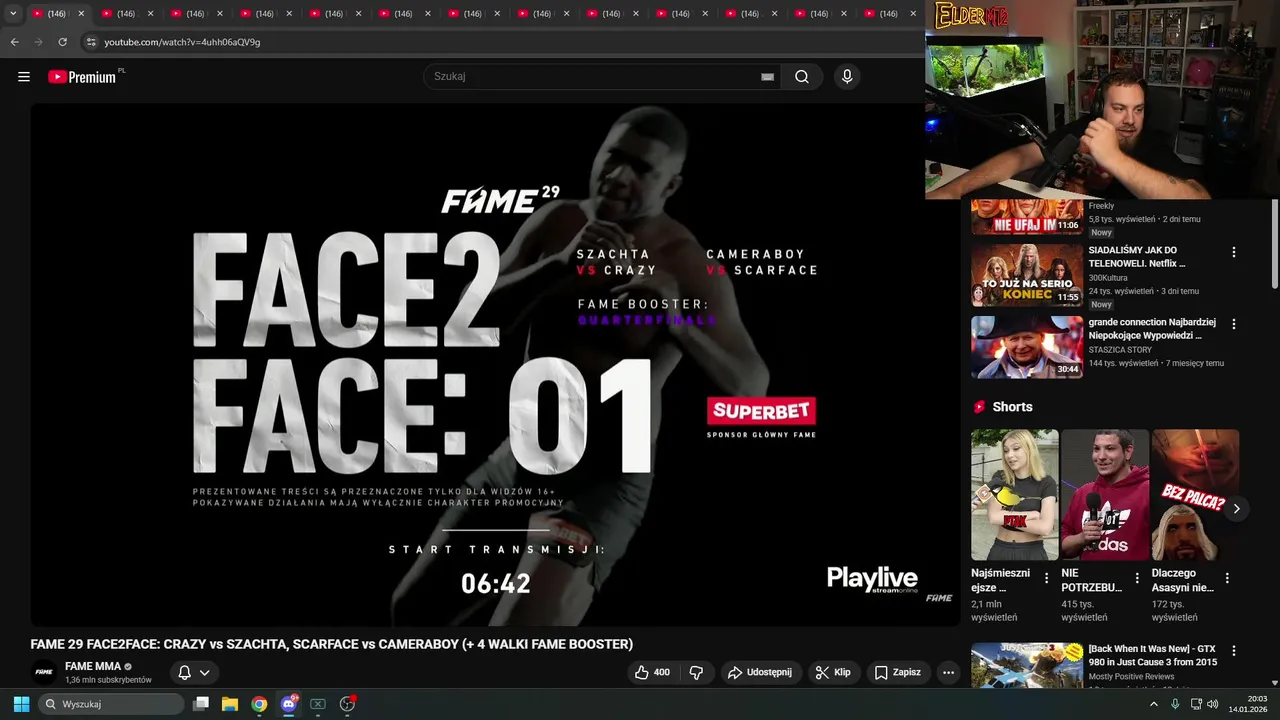Show hidden system tray icons chevron
Viewport: 1280px width, 720px height.
tap(1153, 704)
